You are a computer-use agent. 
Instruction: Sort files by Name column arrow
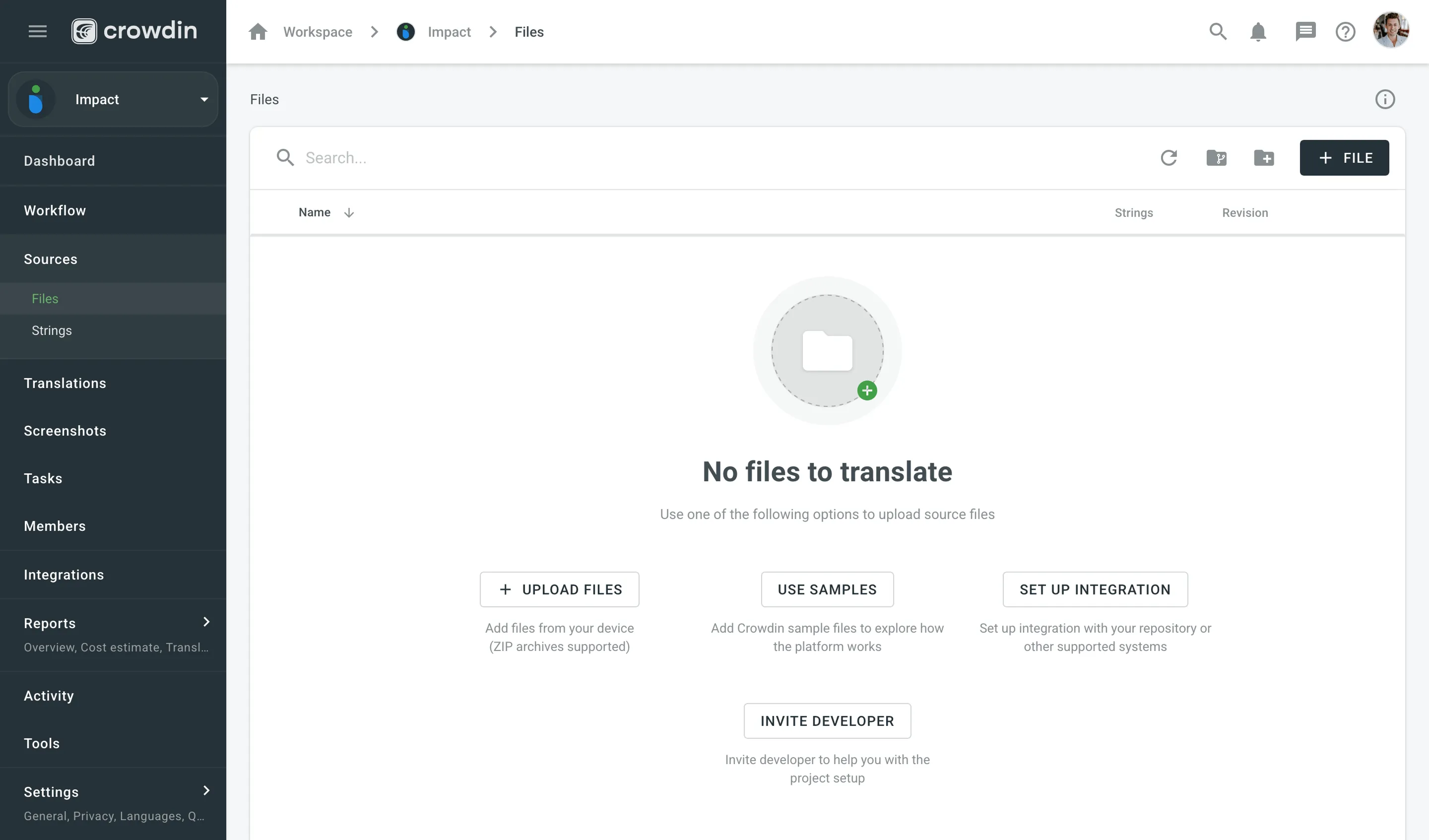349,212
